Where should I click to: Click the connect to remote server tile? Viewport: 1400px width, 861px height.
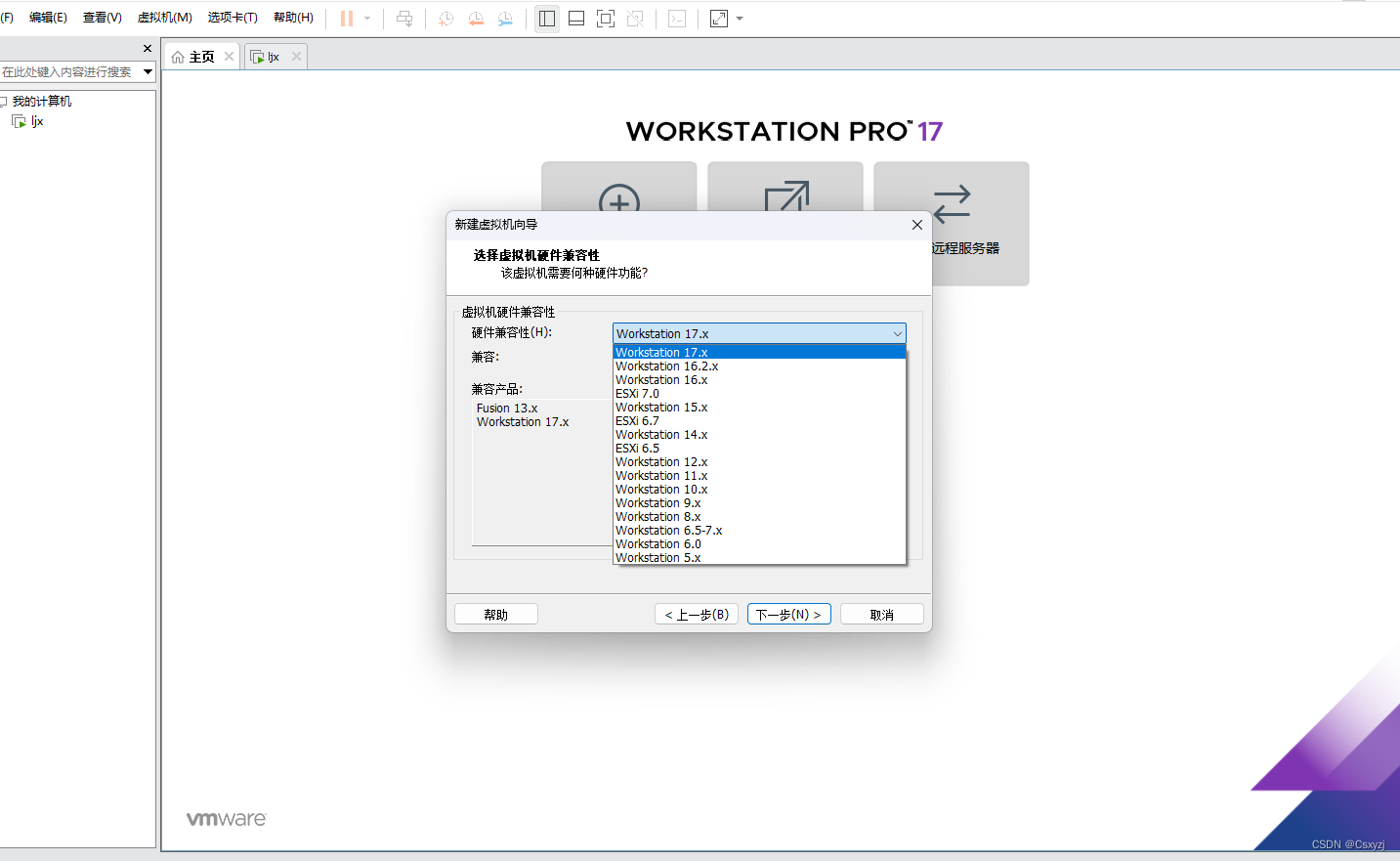[952, 223]
